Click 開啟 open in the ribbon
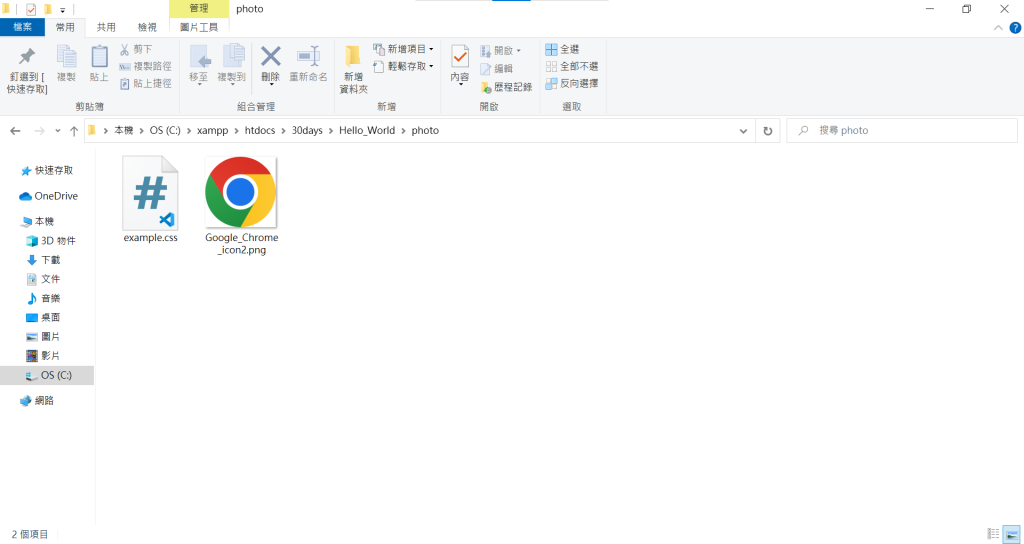1024x544 pixels. click(500, 50)
